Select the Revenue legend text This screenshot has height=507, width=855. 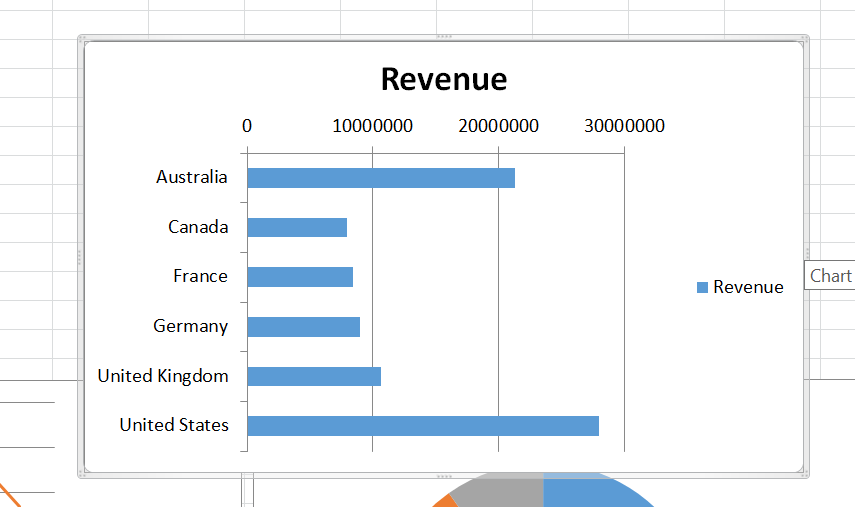[748, 287]
